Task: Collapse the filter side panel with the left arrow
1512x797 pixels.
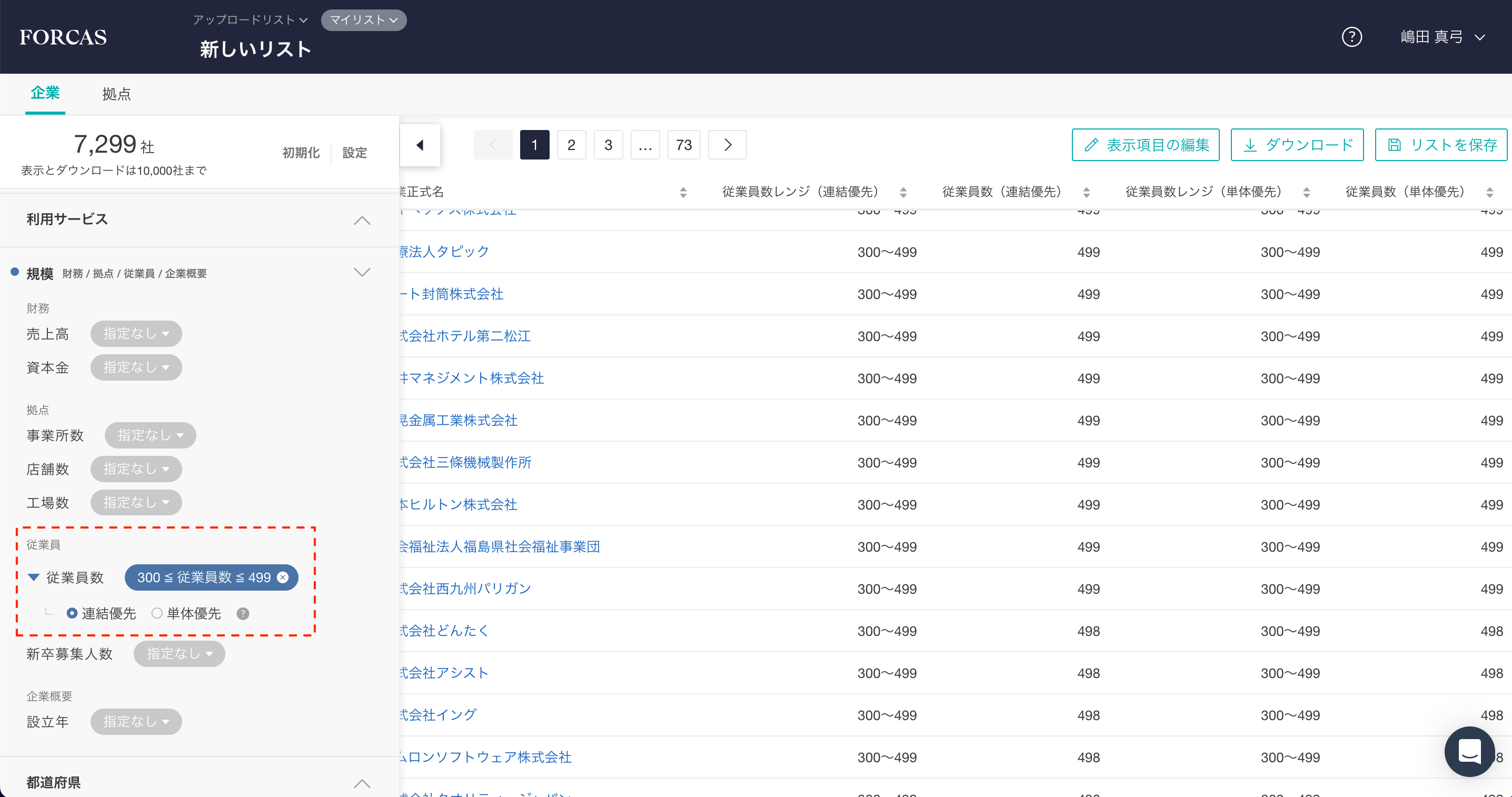Action: (x=420, y=145)
